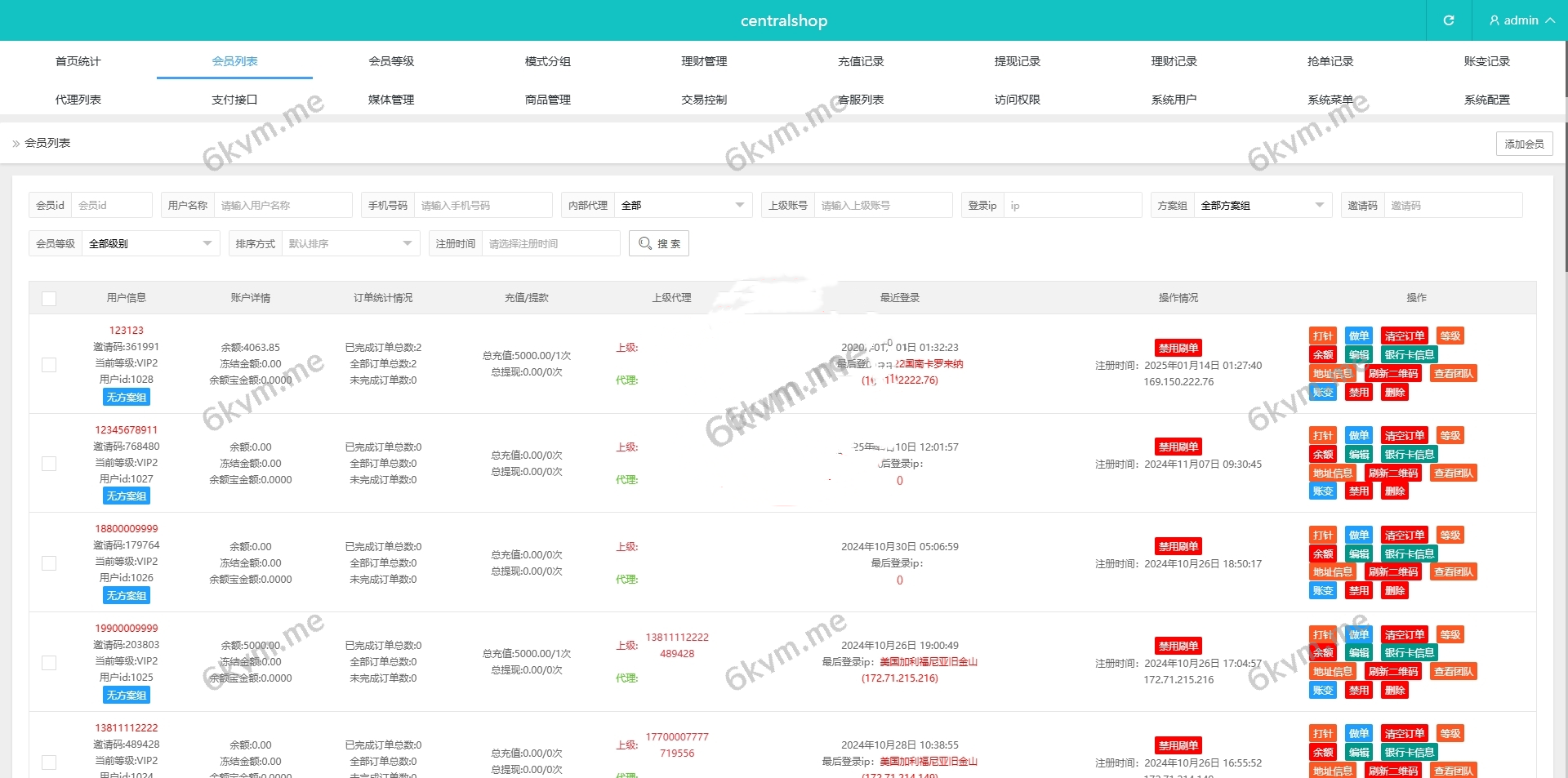The width and height of the screenshot is (1568, 778).
Task: Switch to the 系统配置 menu tab
Action: tap(1486, 100)
